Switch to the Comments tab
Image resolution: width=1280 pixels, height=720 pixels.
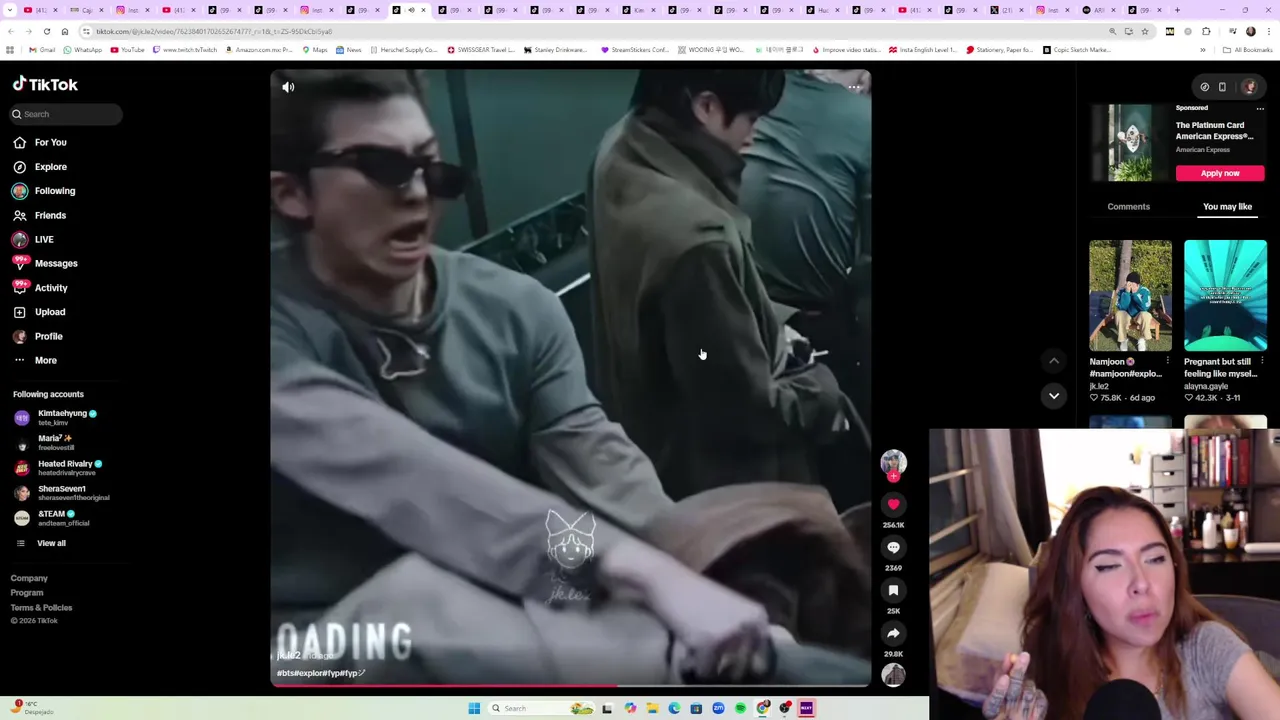point(1128,206)
